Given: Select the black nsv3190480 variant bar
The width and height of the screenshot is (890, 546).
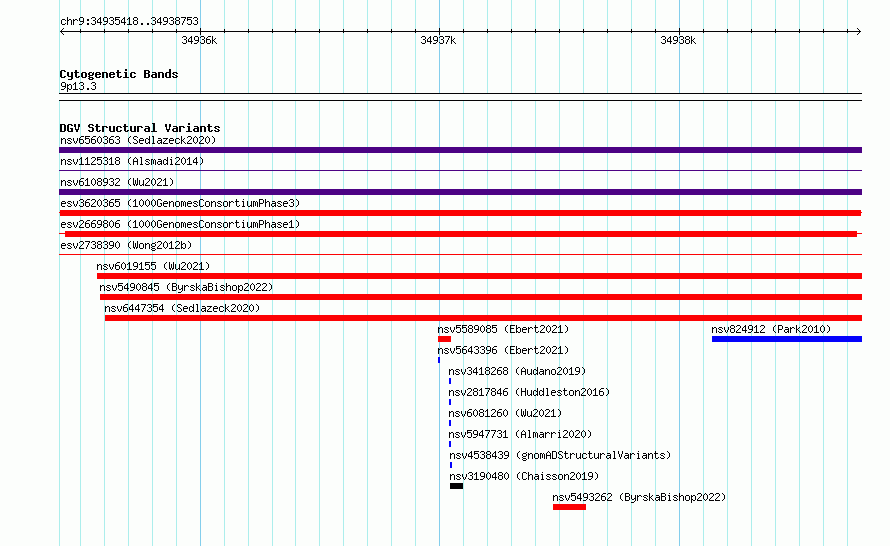Looking at the screenshot, I should 456,486.
